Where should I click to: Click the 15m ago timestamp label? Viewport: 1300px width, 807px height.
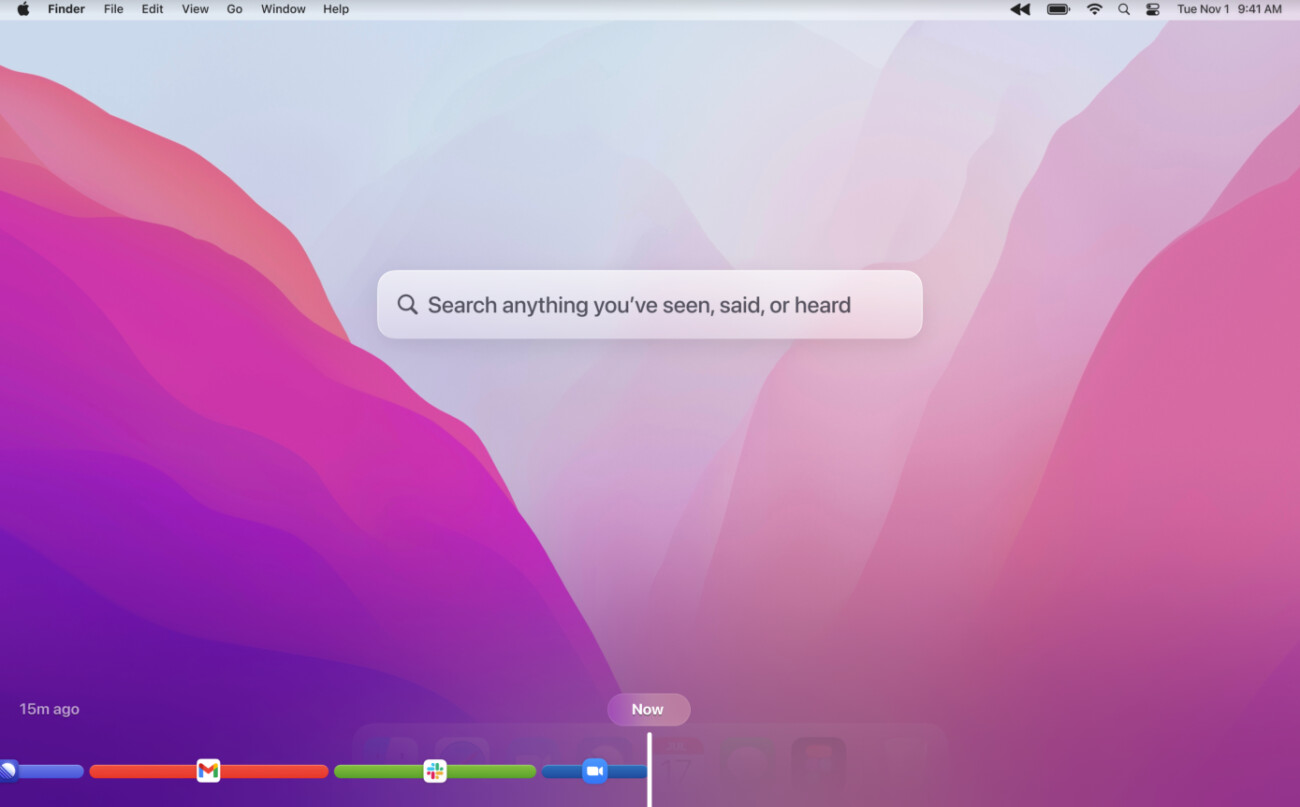(x=48, y=708)
